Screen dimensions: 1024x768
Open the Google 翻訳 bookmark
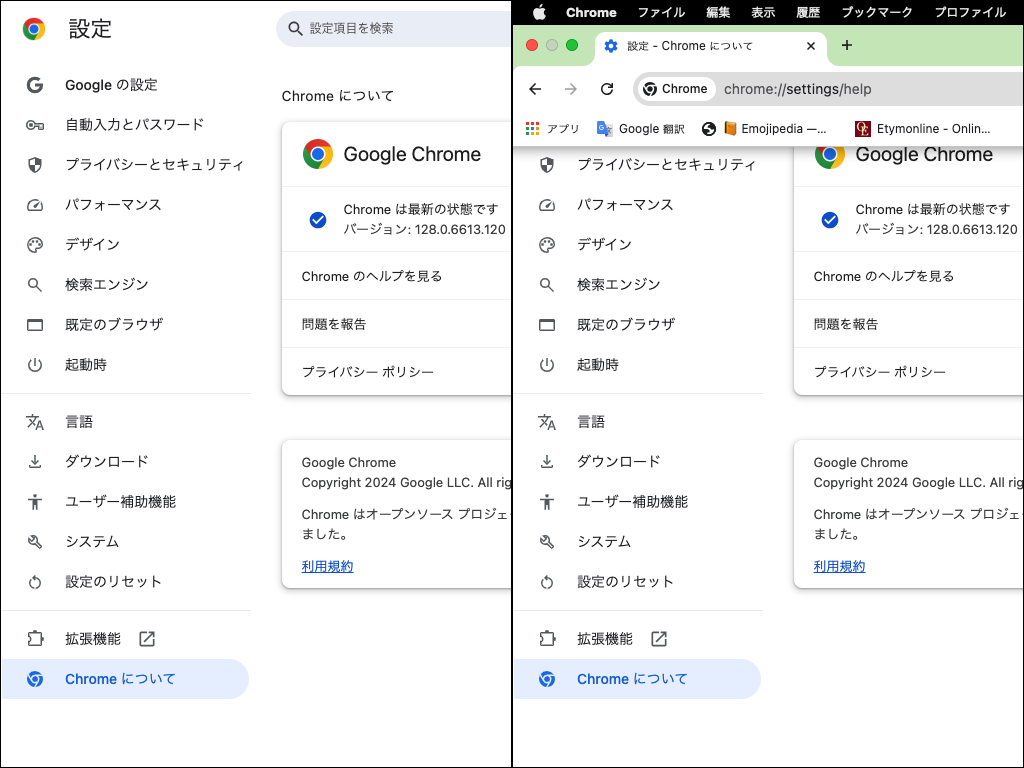point(640,128)
